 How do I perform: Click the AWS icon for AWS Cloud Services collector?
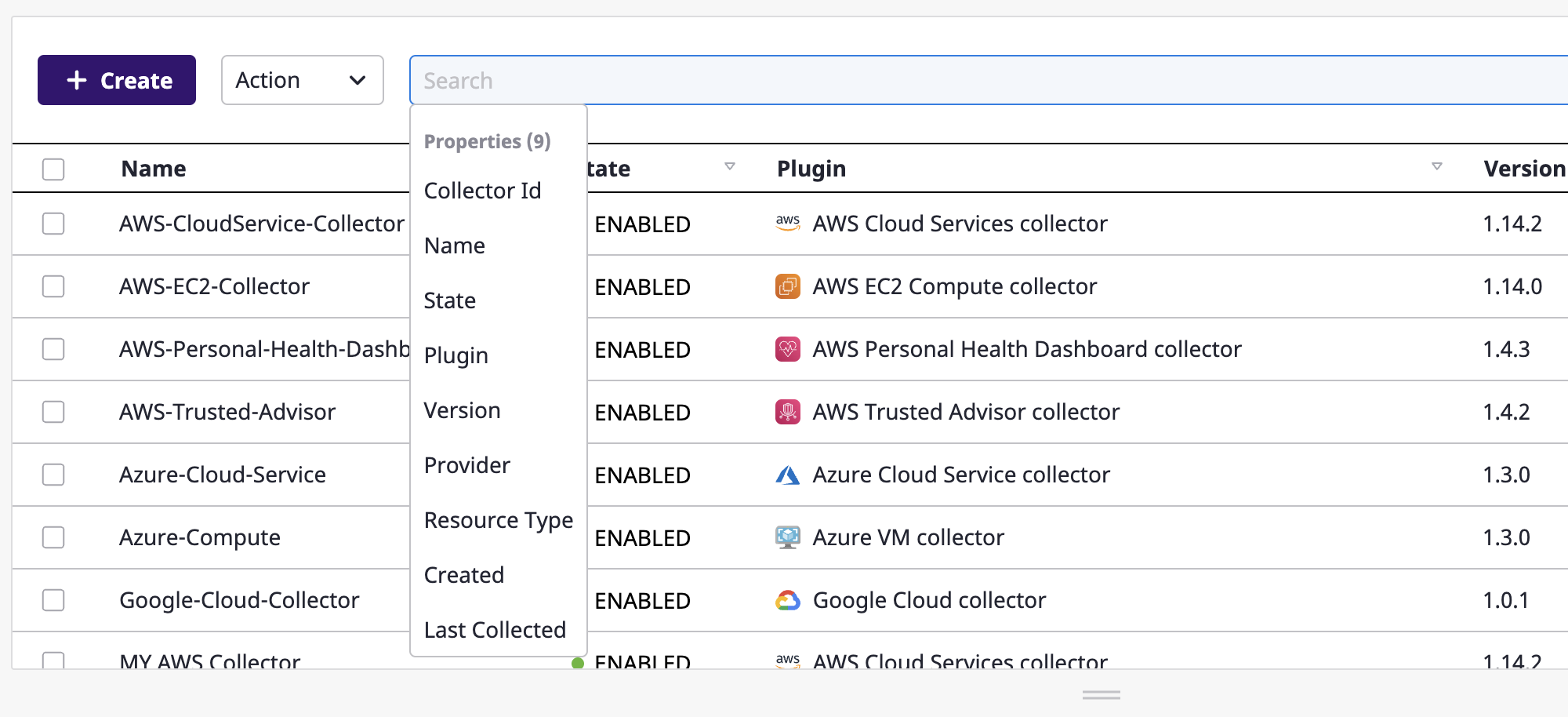pyautogui.click(x=788, y=223)
